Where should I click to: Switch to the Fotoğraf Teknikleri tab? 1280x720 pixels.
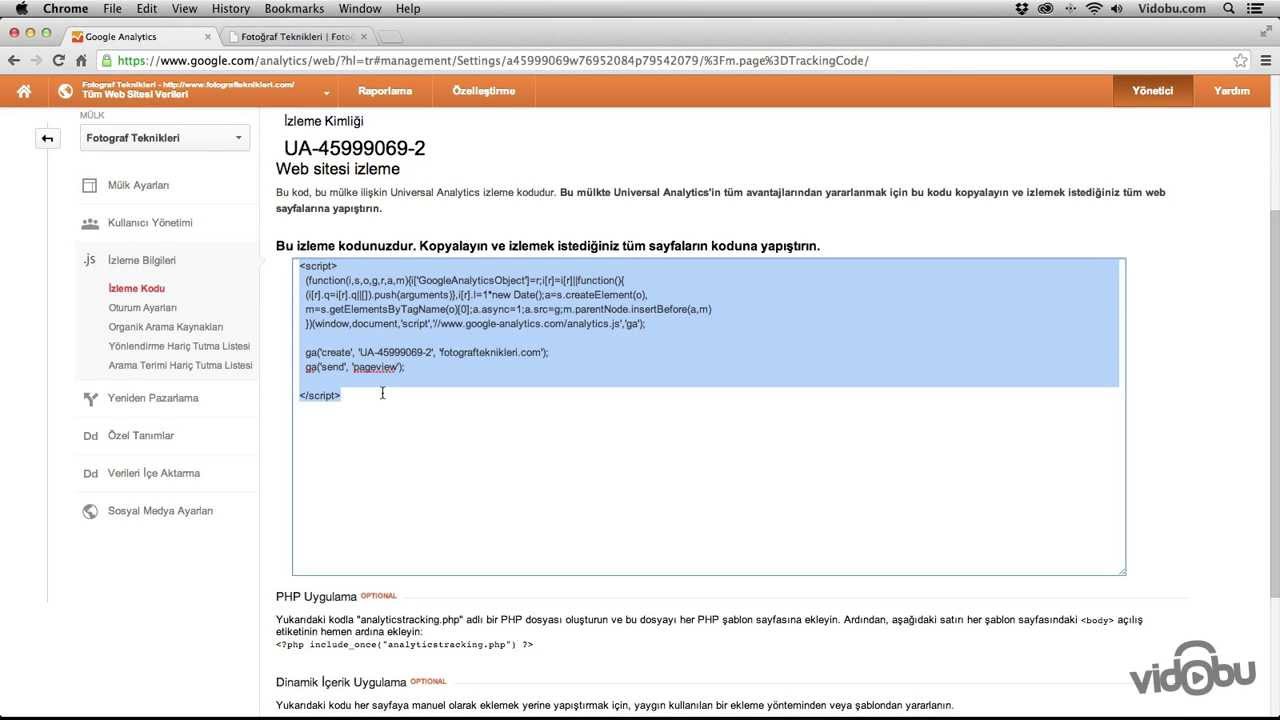tap(297, 37)
